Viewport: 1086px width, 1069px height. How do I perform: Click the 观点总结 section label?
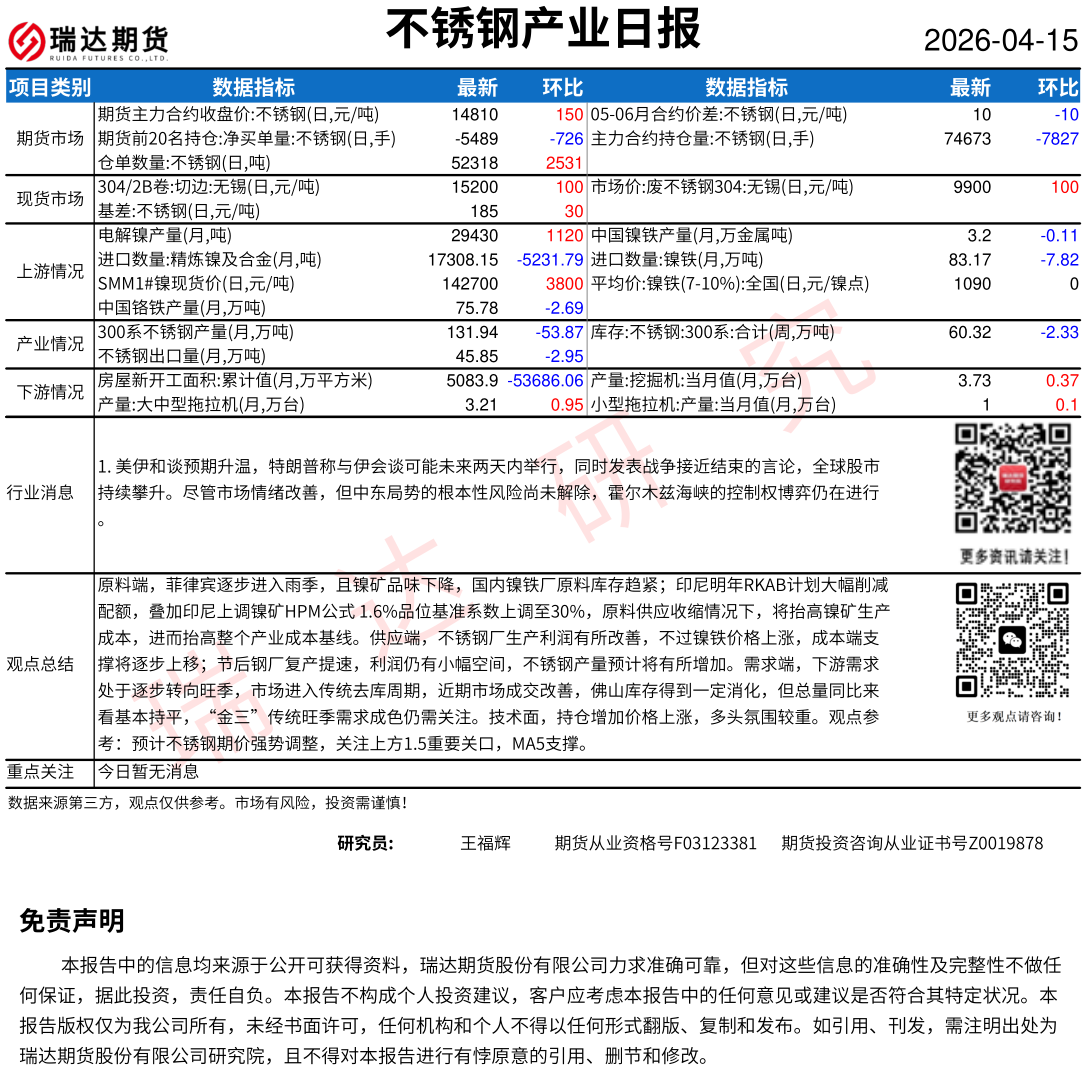[40, 664]
